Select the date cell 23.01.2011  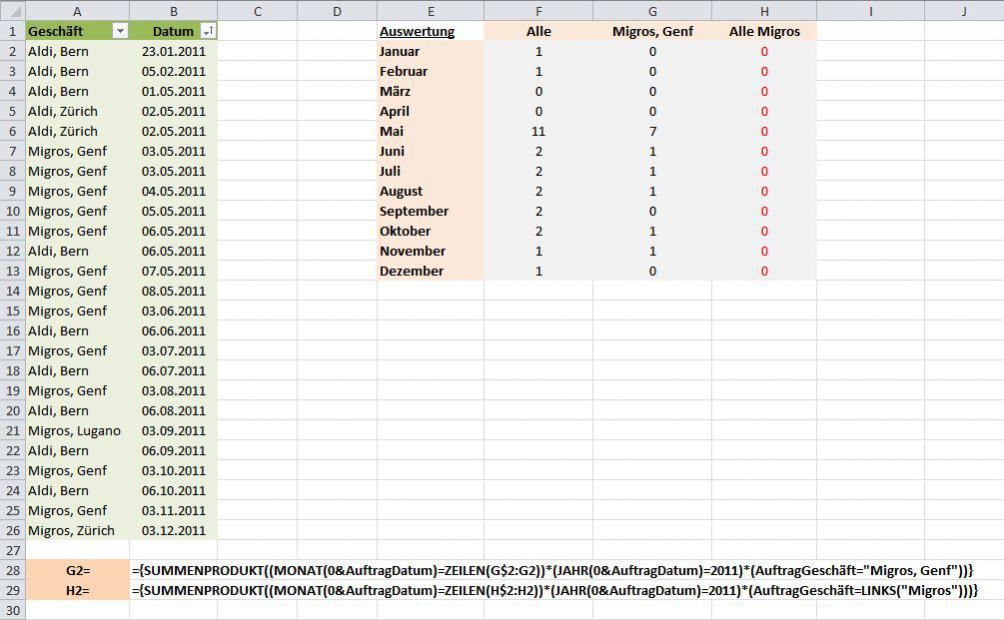[174, 51]
